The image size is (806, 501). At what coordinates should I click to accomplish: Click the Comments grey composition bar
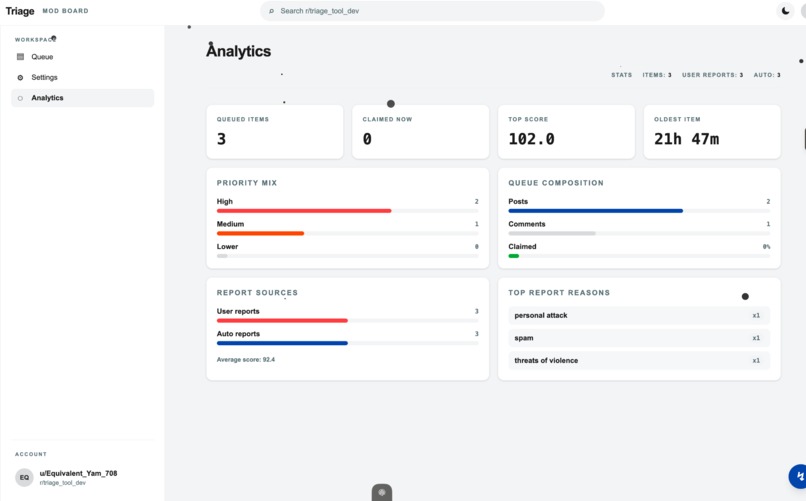pos(552,233)
